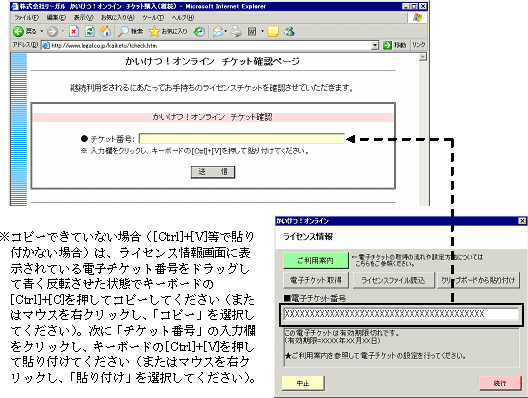Open the History icon in toolbar

[199, 32]
